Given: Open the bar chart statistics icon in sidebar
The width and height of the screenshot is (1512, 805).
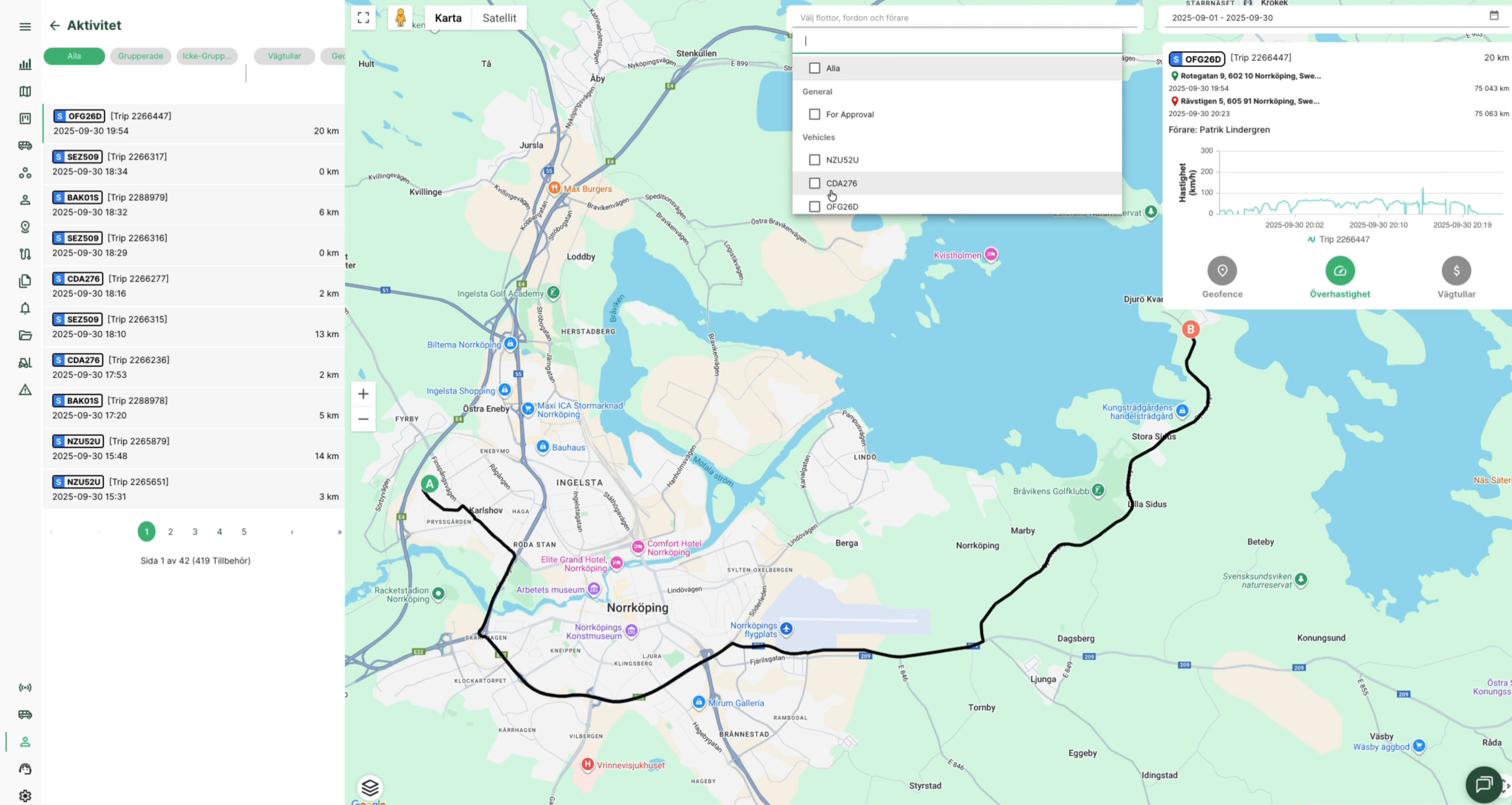Looking at the screenshot, I should click(x=25, y=64).
